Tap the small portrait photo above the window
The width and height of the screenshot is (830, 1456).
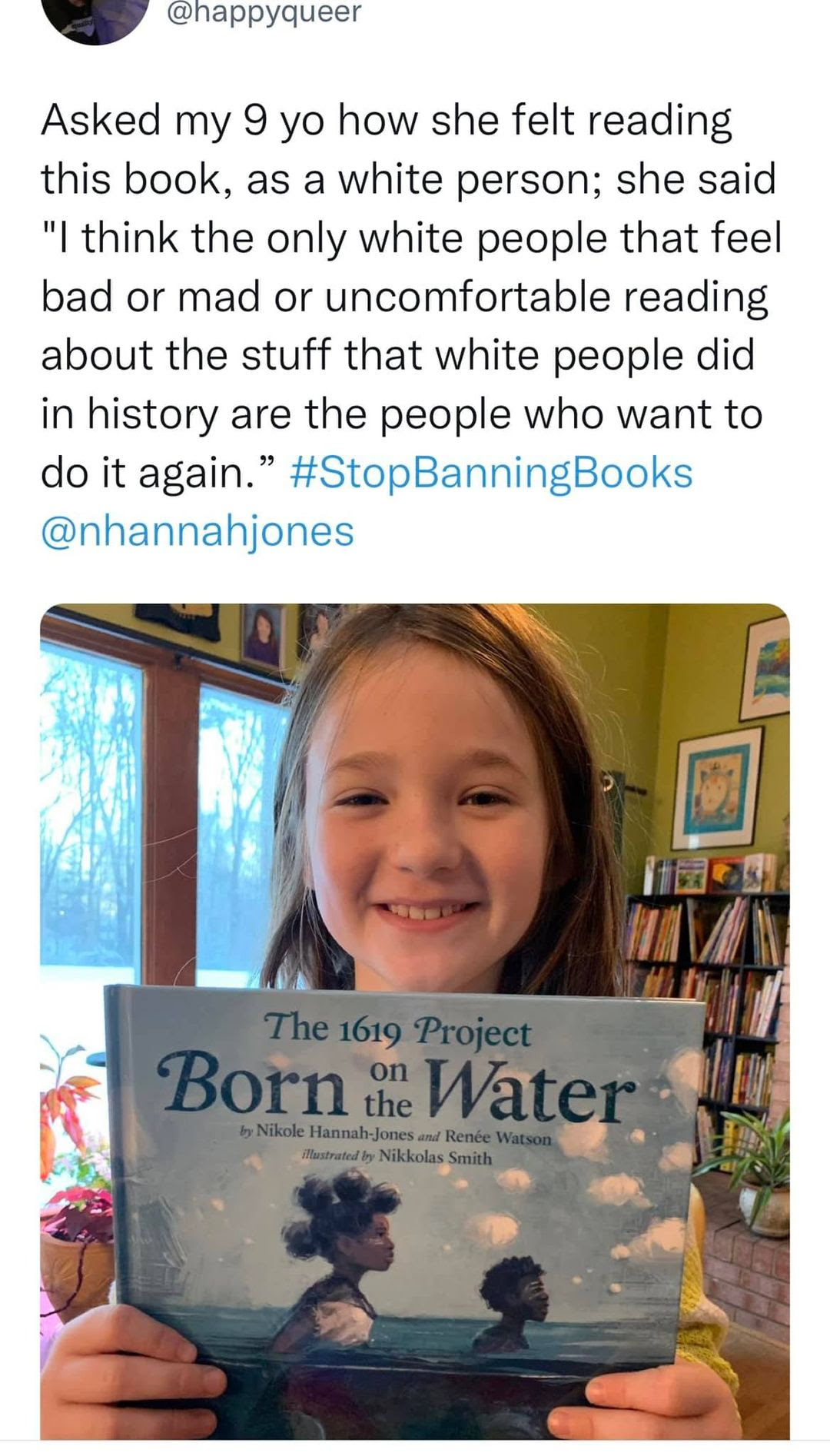pyautogui.click(x=263, y=634)
